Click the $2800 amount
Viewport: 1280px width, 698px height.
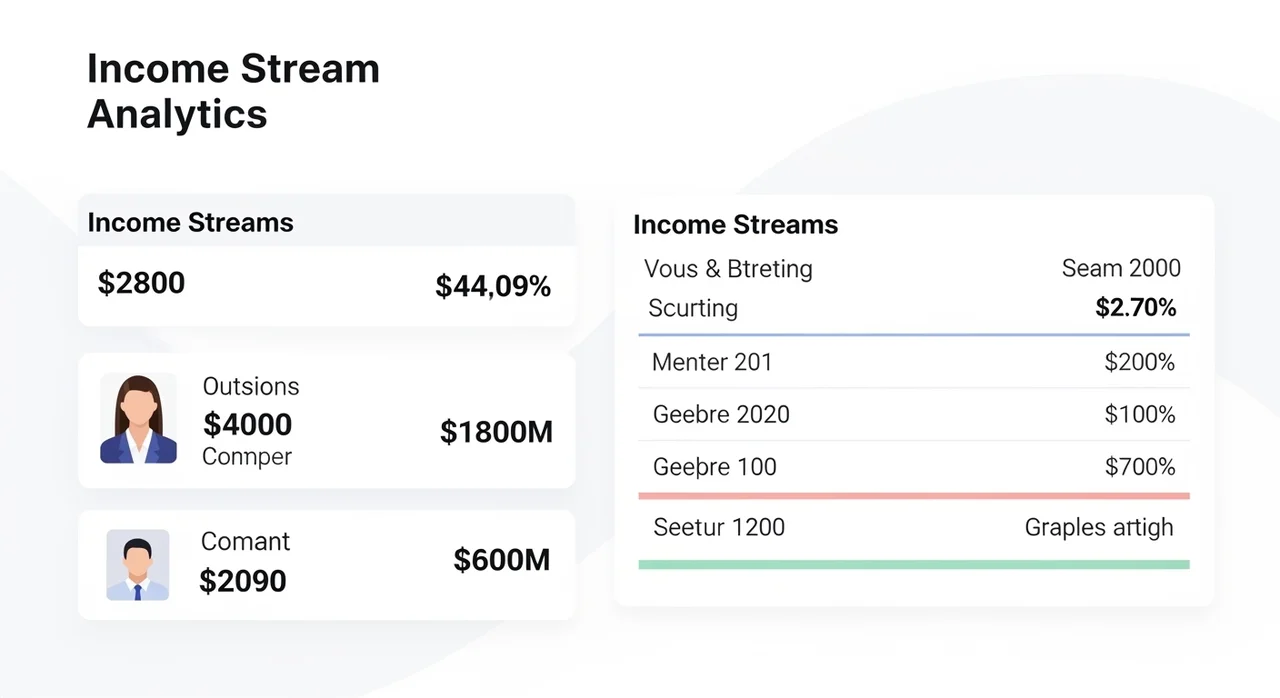pyautogui.click(x=141, y=283)
